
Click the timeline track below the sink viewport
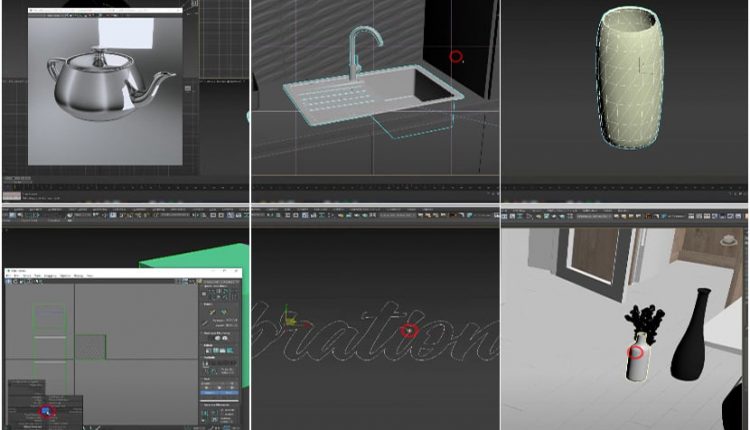(375, 187)
